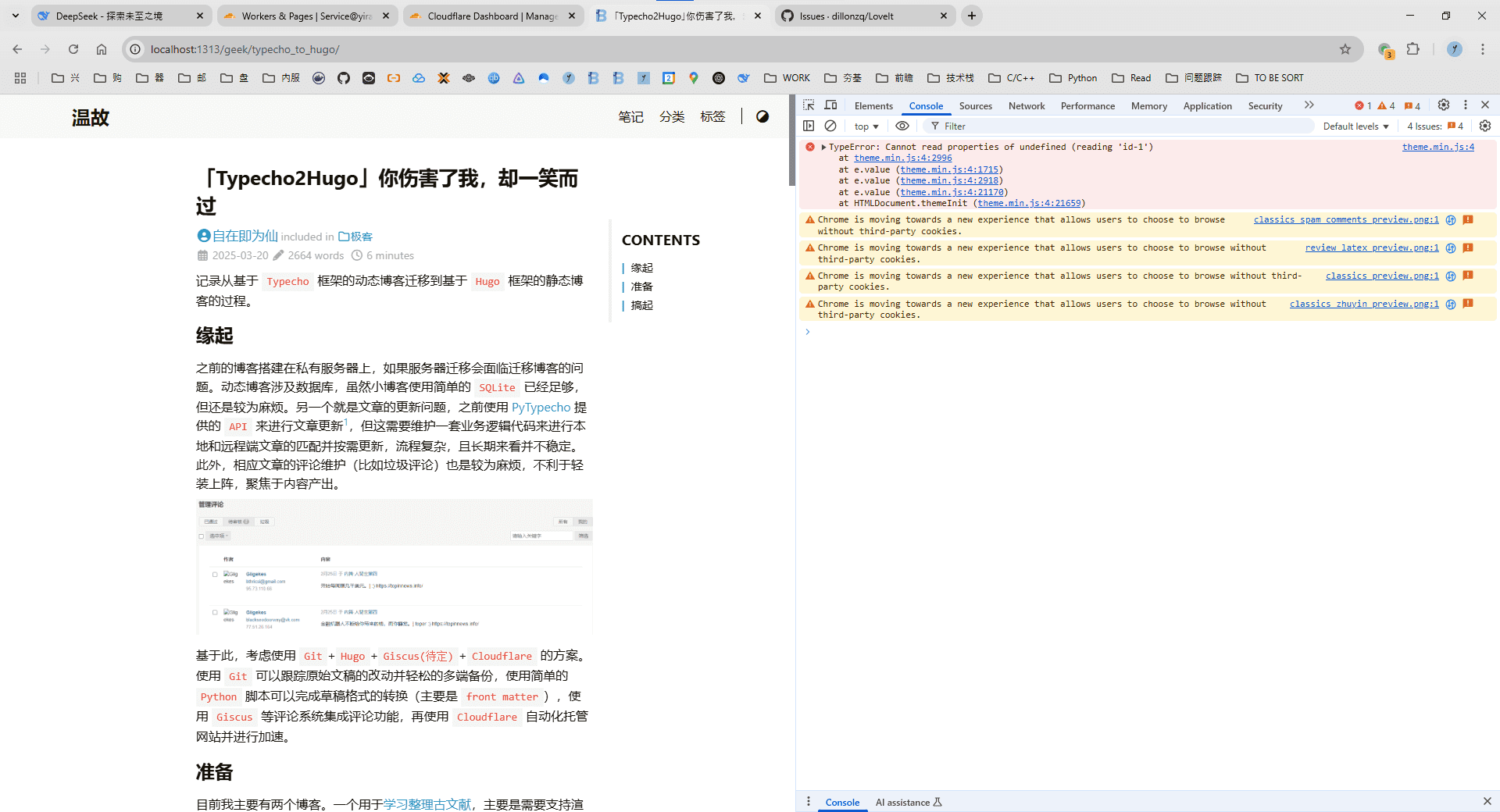Viewport: 1500px width, 812px height.
Task: Open classics_spam_comments_preview.png:1 link
Action: point(1346,219)
